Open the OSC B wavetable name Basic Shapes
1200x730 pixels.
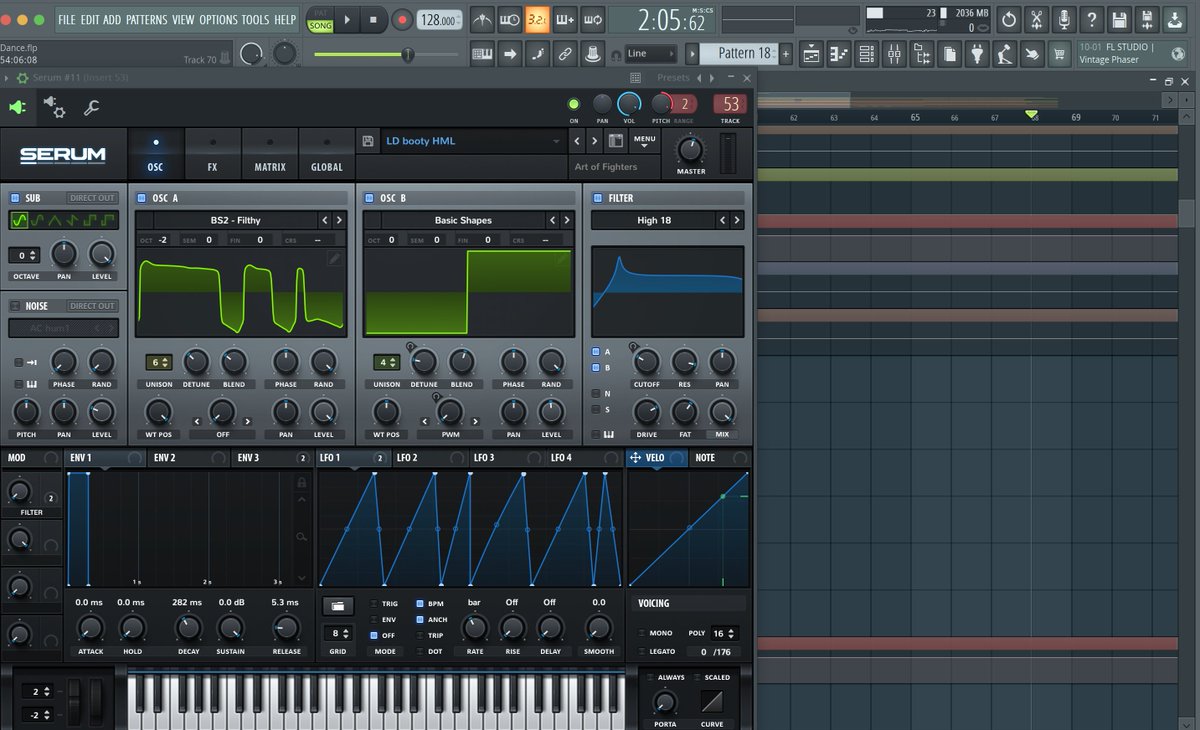tap(462, 220)
